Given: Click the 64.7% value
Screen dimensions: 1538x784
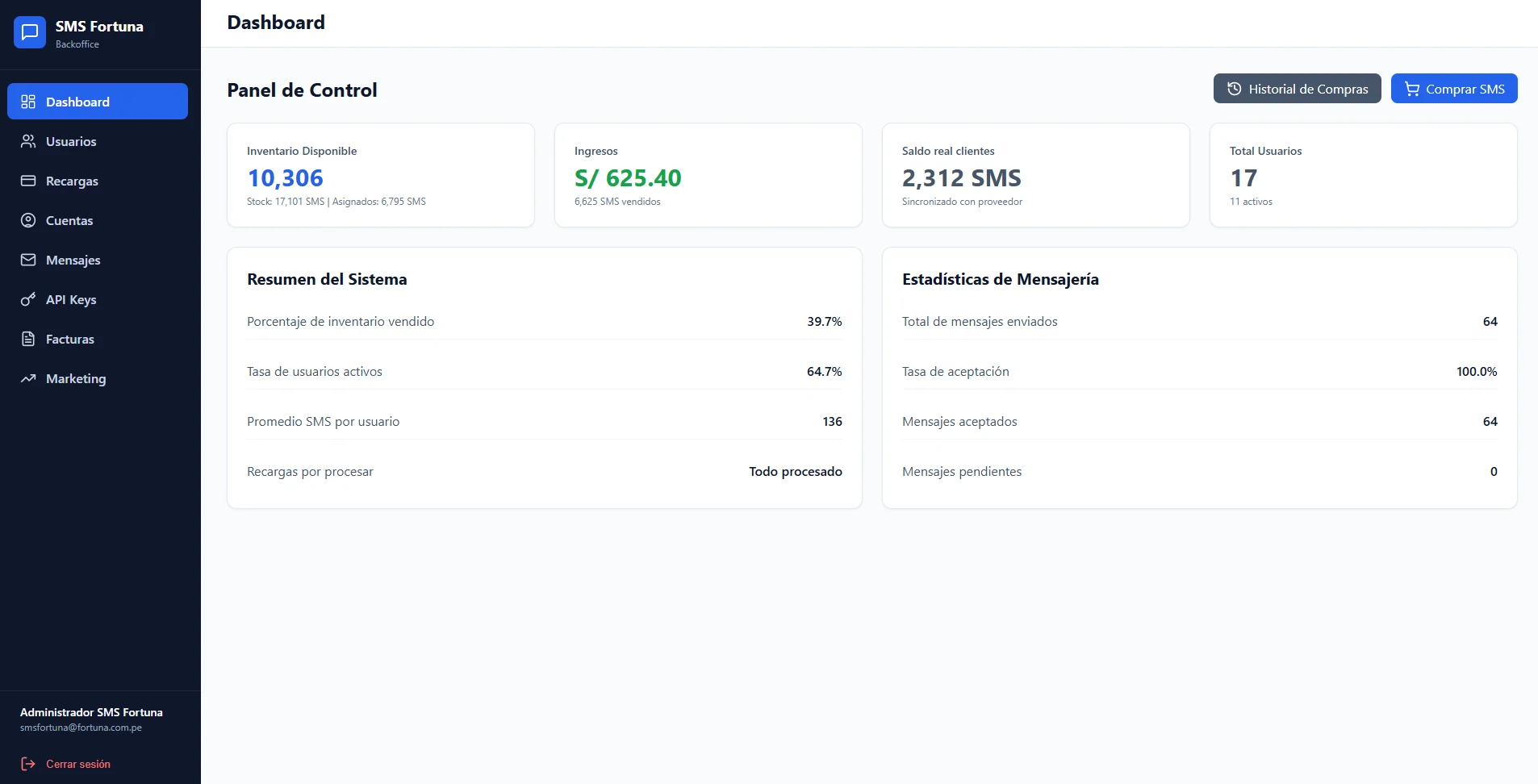Looking at the screenshot, I should click(825, 371).
